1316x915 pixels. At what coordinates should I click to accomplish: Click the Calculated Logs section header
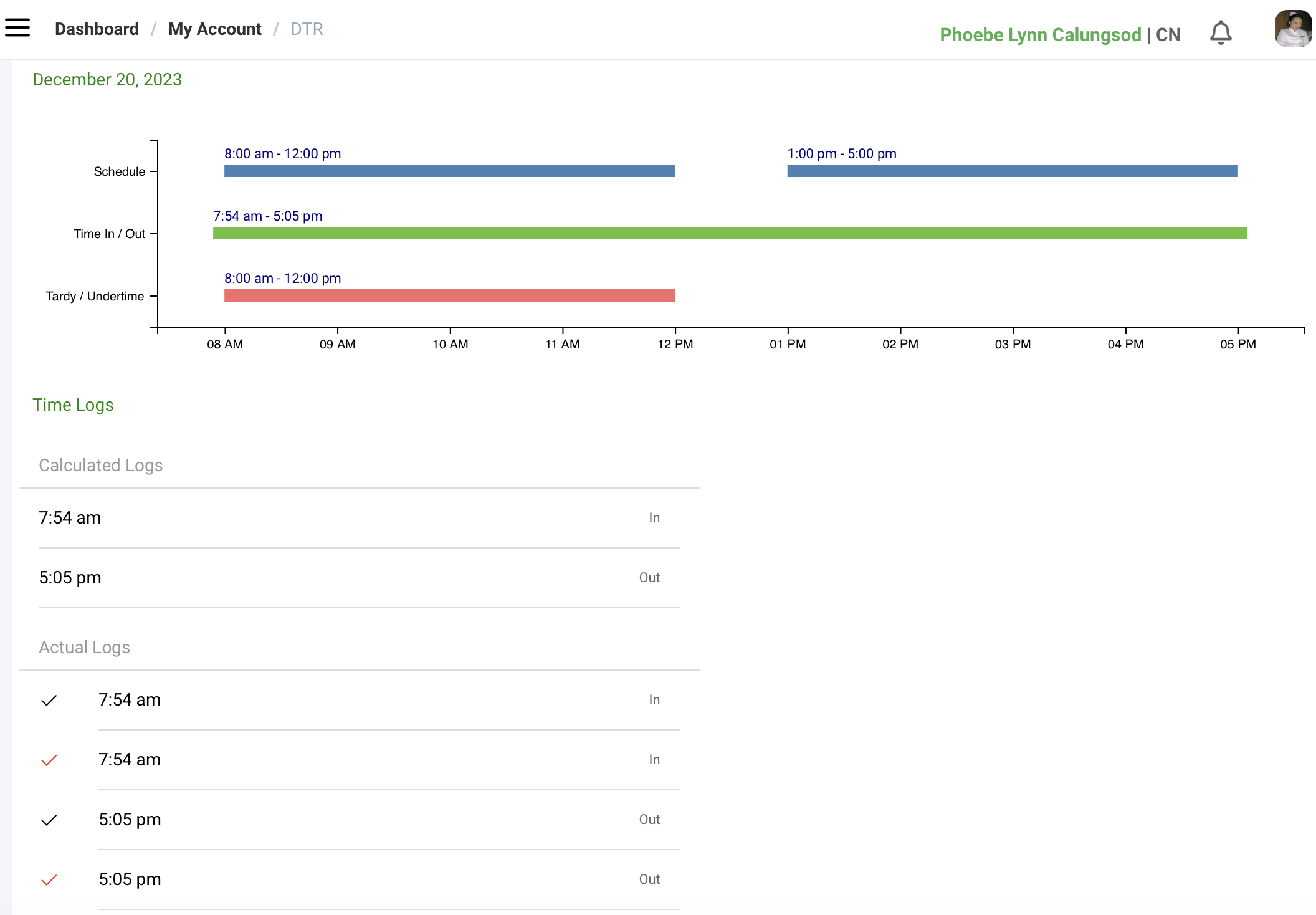(x=101, y=466)
